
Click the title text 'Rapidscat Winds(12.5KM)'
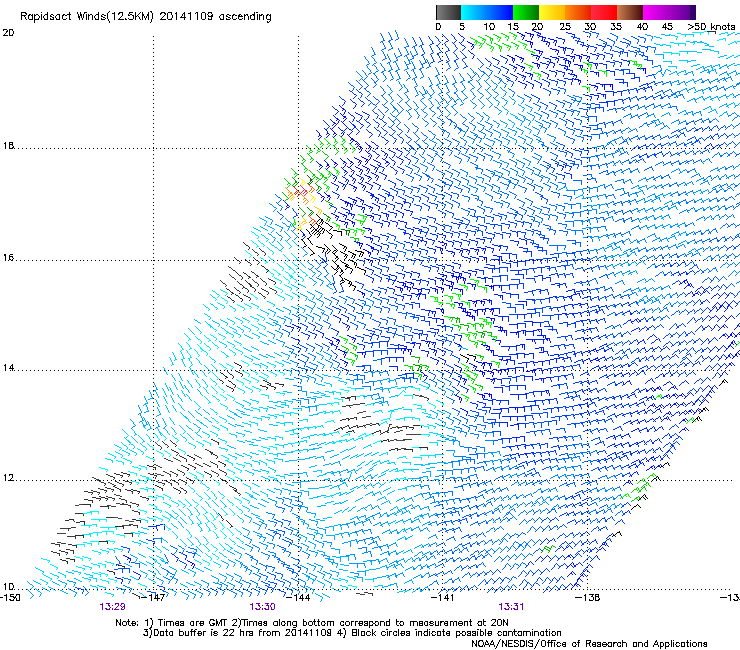point(87,17)
